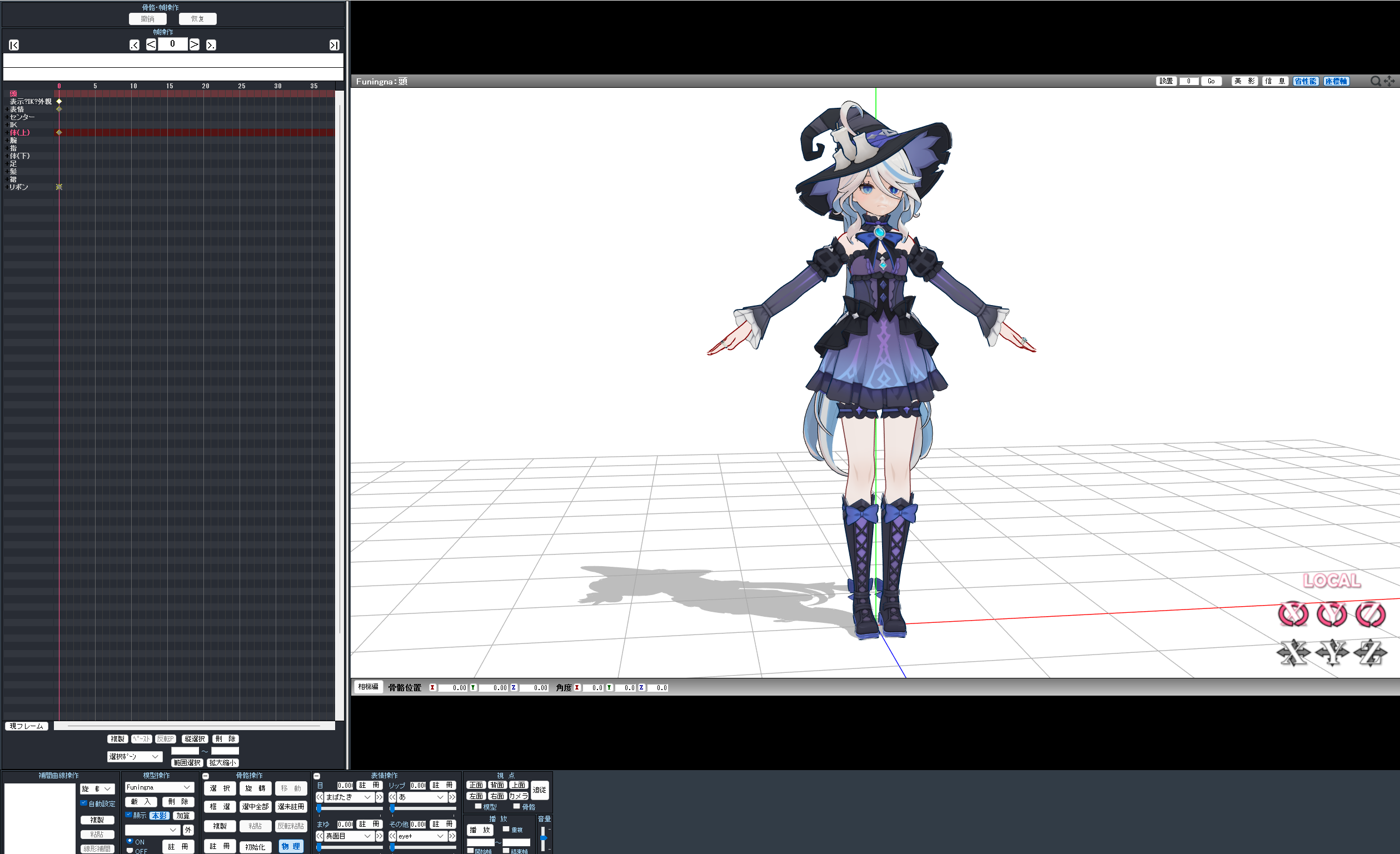
Task: Select the 体(上) row in timeline
Action: tap(20, 132)
